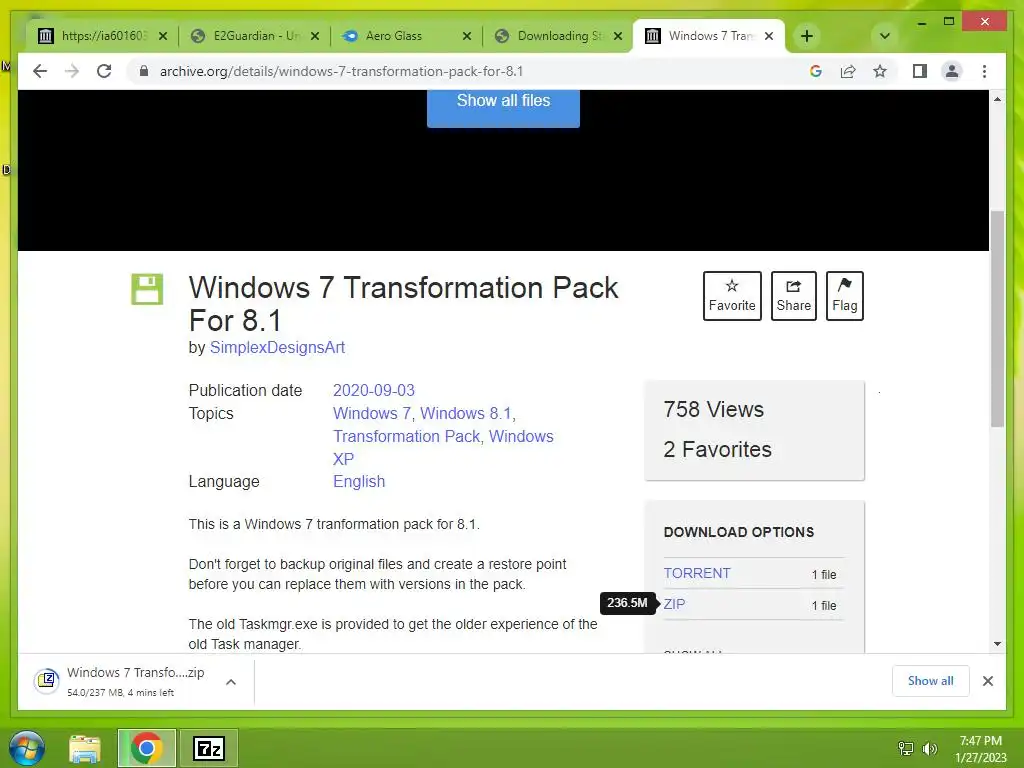Reload the current page
1024x768 pixels.
tap(104, 71)
